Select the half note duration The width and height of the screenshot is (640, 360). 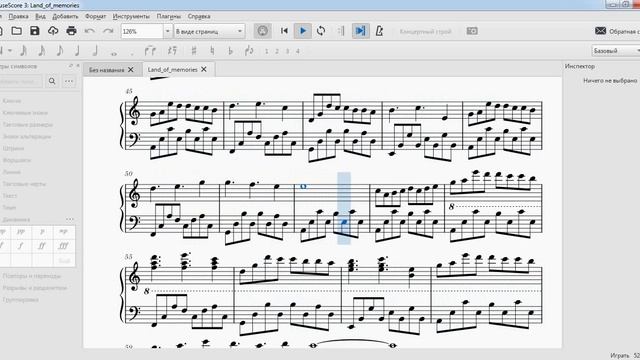[x=95, y=51]
